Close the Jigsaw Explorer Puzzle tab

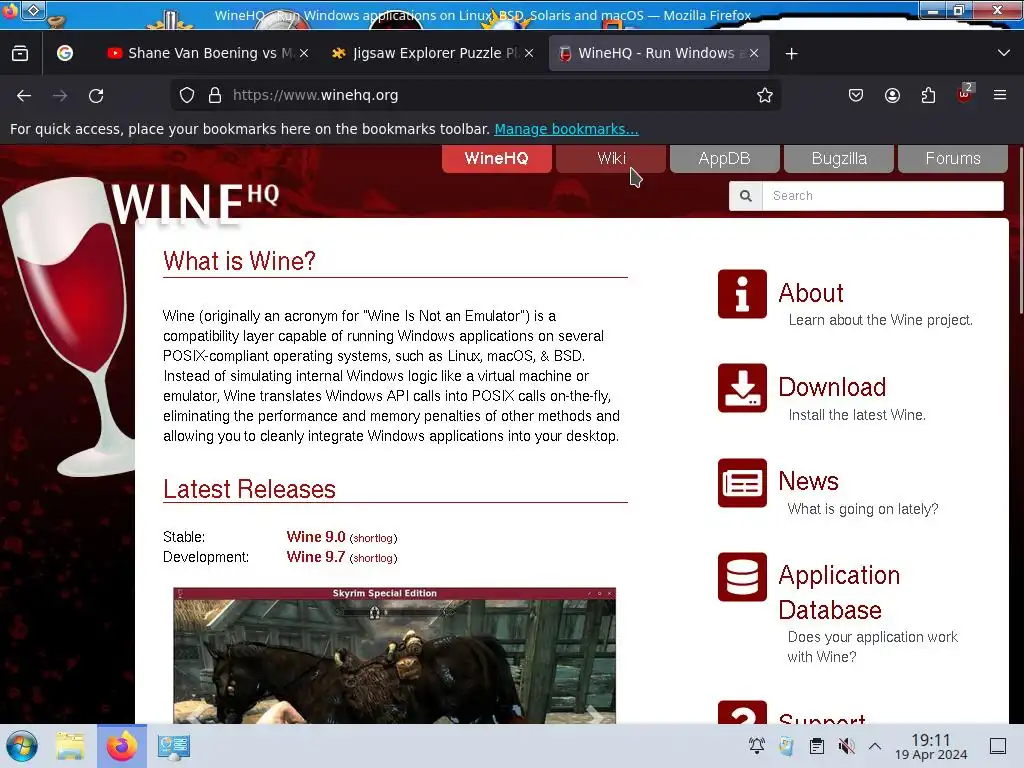point(529,54)
